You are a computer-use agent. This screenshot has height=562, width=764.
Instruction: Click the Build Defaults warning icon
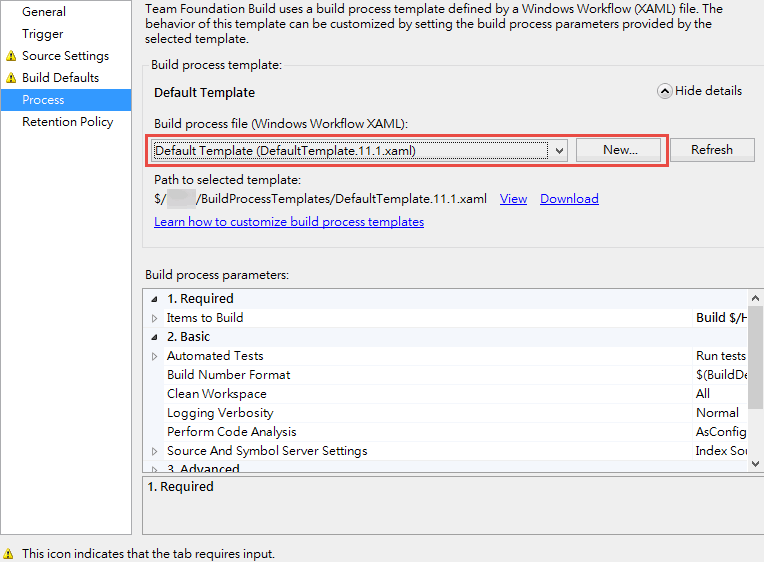click(x=11, y=78)
